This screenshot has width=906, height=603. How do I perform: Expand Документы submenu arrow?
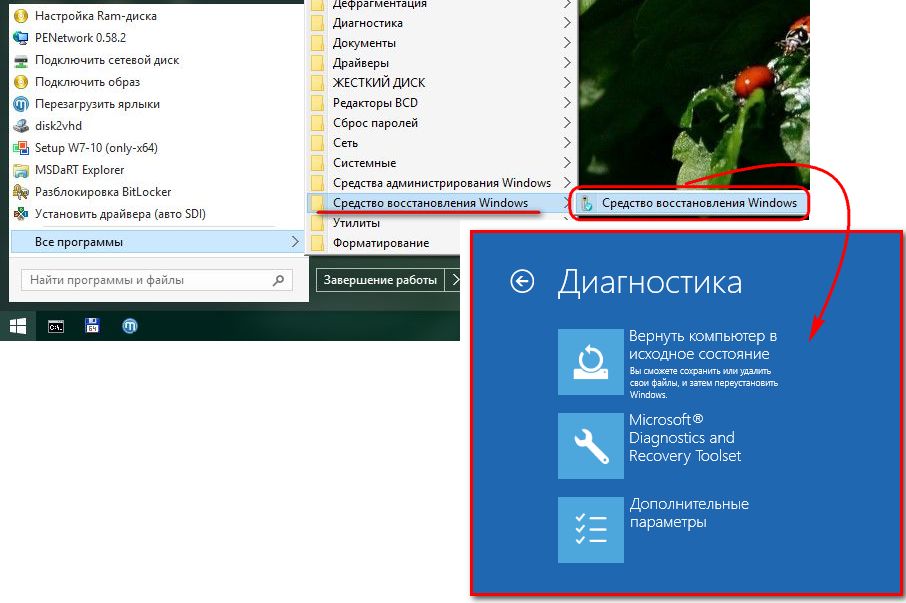pos(567,43)
